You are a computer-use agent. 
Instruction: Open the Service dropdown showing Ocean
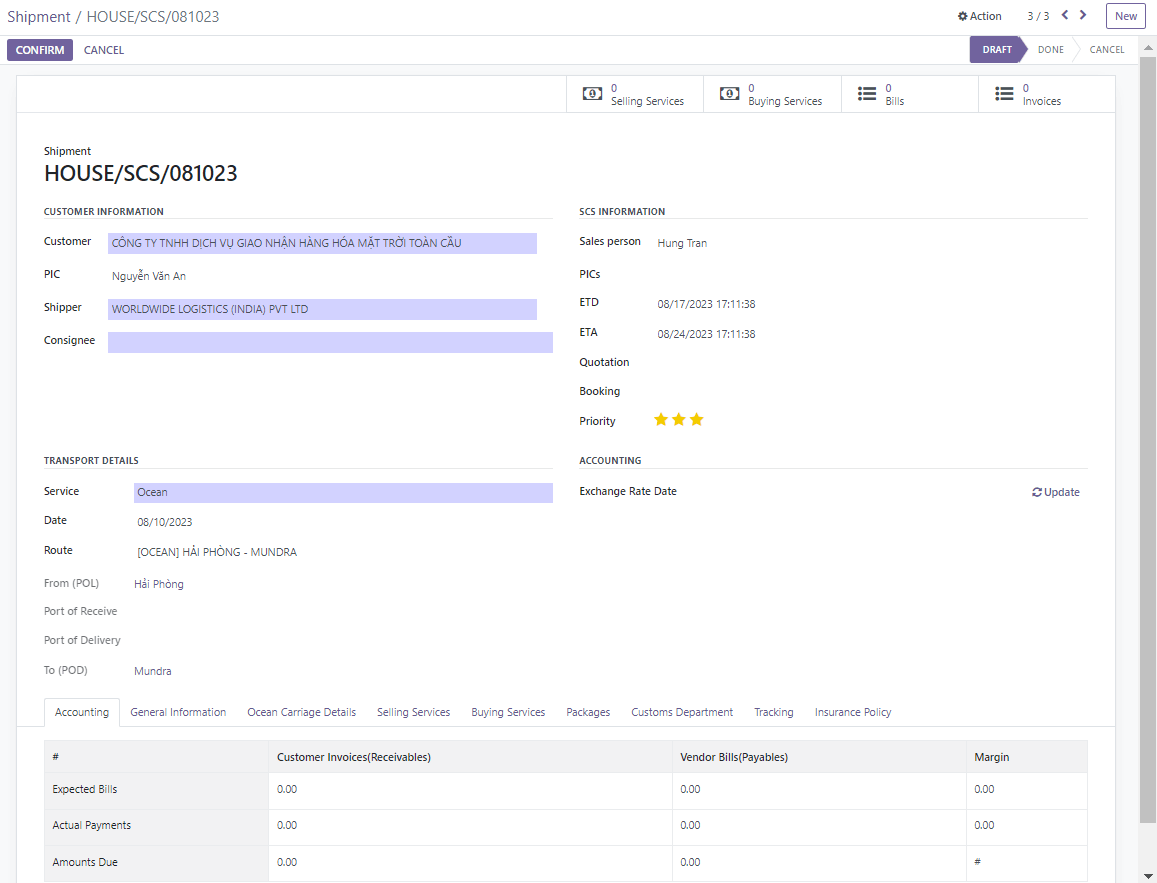[x=343, y=493]
